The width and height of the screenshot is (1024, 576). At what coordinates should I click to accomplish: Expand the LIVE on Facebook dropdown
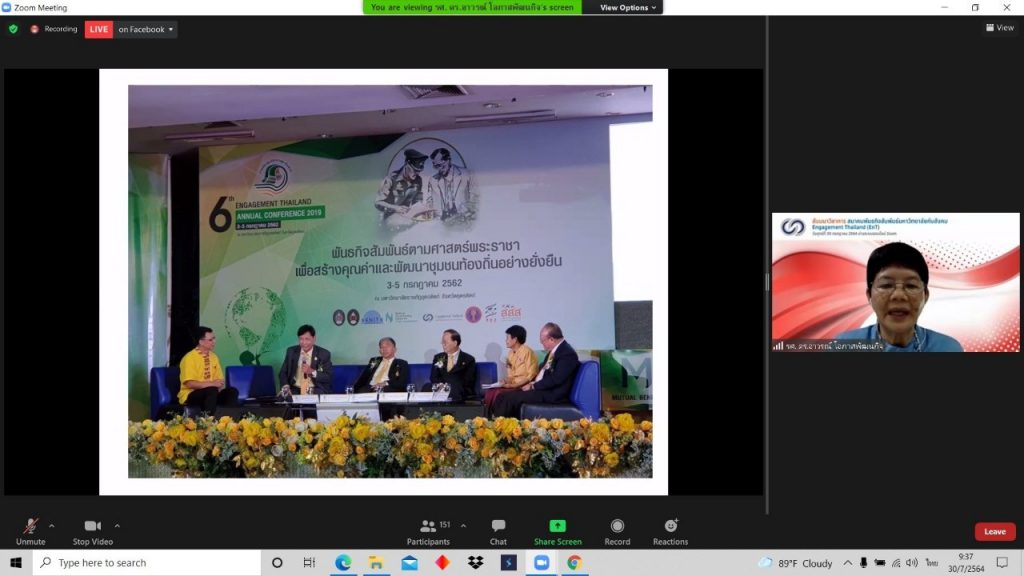click(145, 29)
